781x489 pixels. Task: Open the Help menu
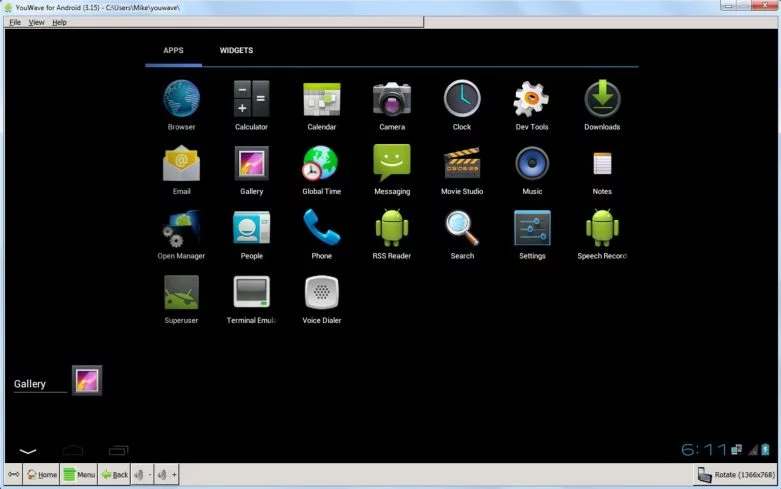[59, 22]
